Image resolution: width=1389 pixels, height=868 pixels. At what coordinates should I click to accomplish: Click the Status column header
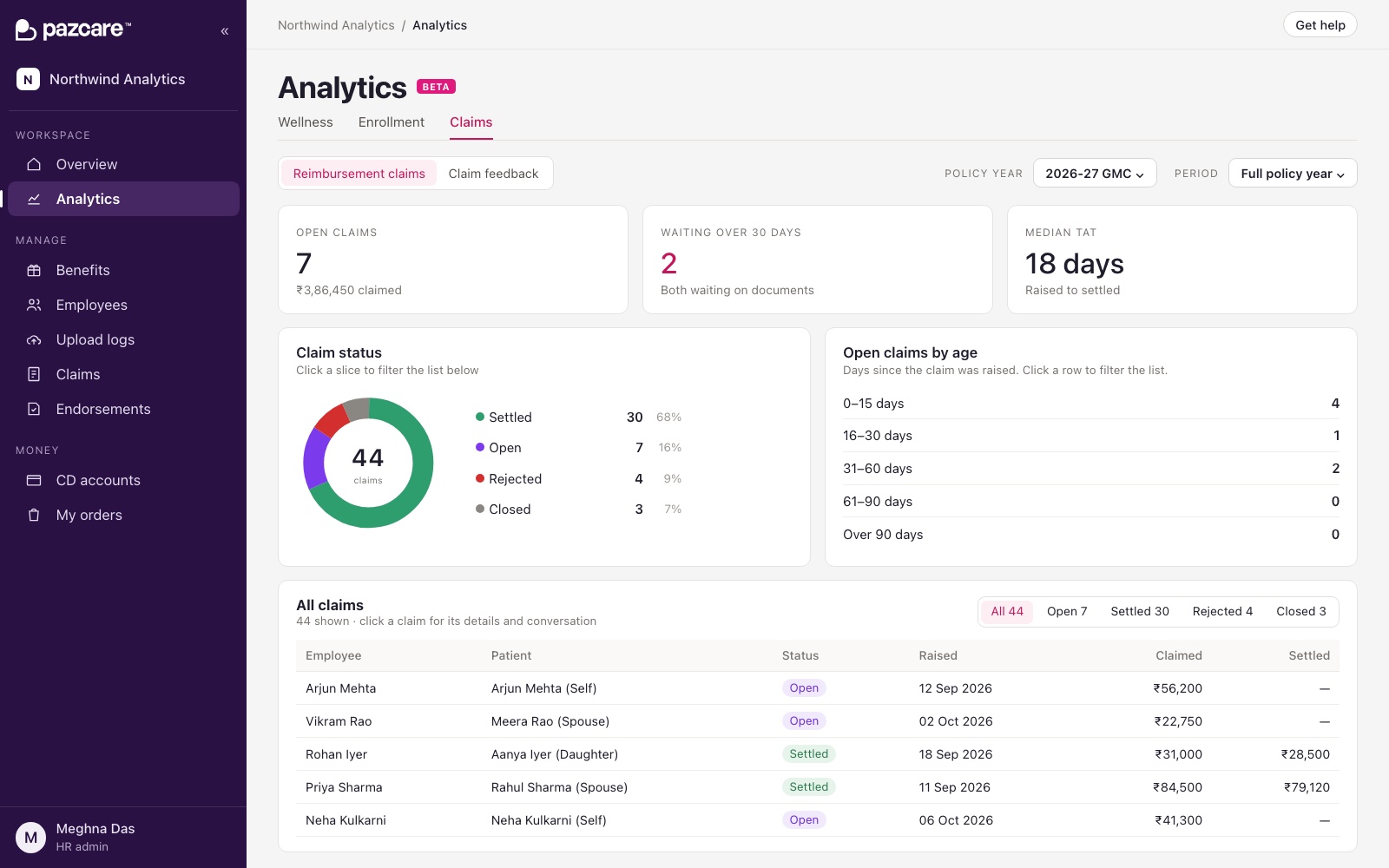800,655
